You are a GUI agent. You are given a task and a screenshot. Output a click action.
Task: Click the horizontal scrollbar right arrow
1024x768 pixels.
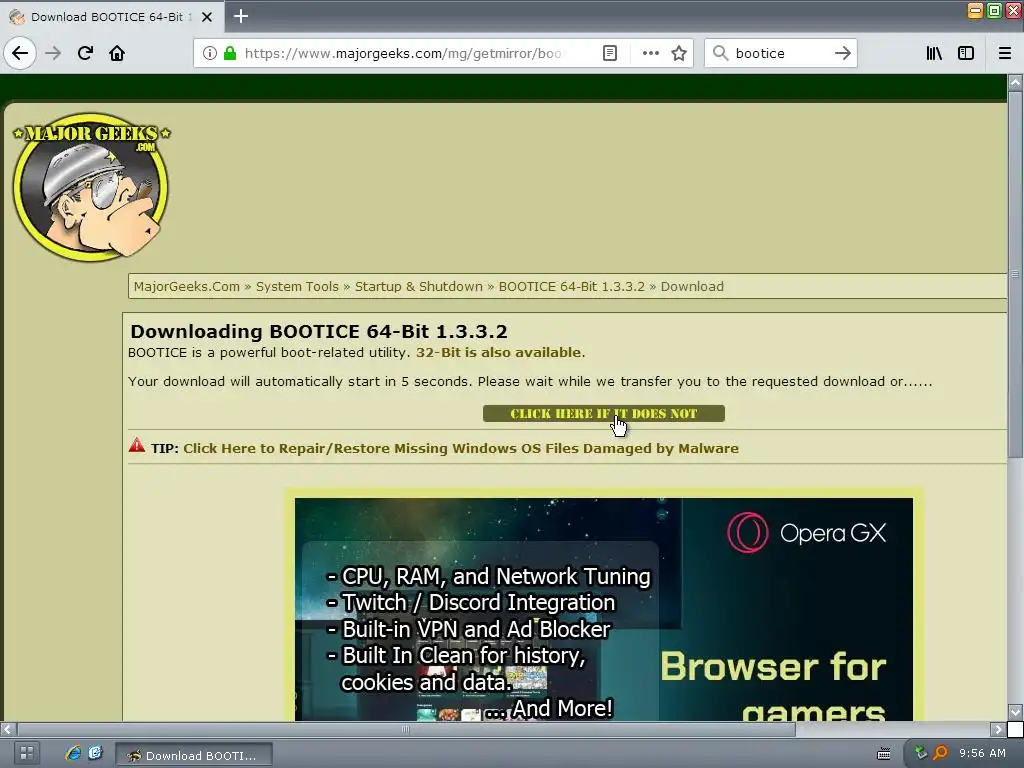998,729
